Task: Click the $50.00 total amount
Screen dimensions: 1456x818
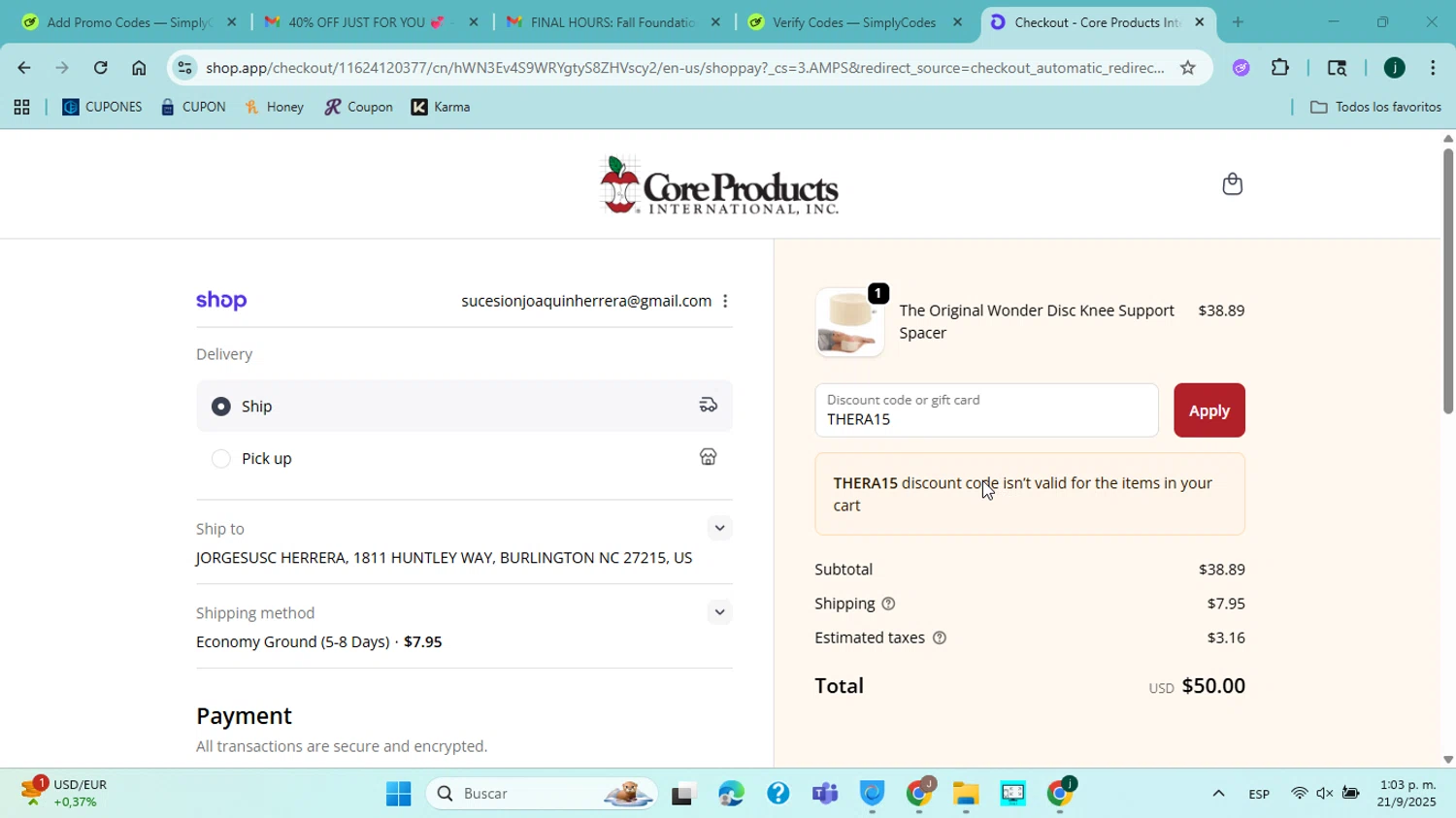Action: [1213, 686]
